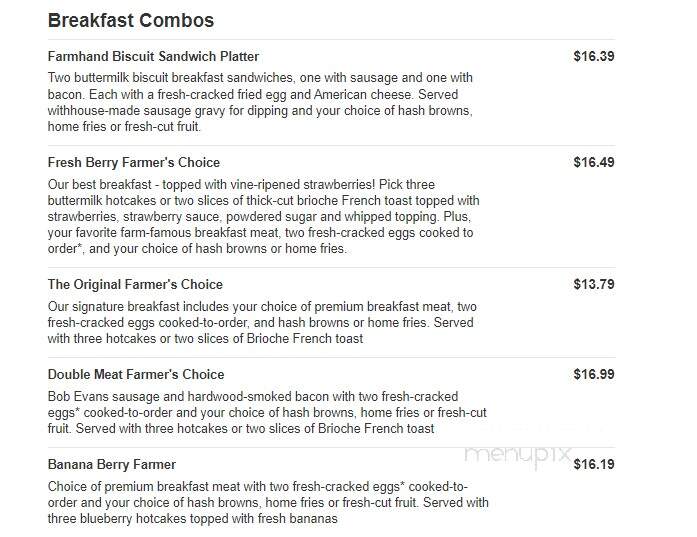Screen dimensions: 697x537
Task: Click the menupix watermark logo
Action: pyautogui.click(x=518, y=456)
